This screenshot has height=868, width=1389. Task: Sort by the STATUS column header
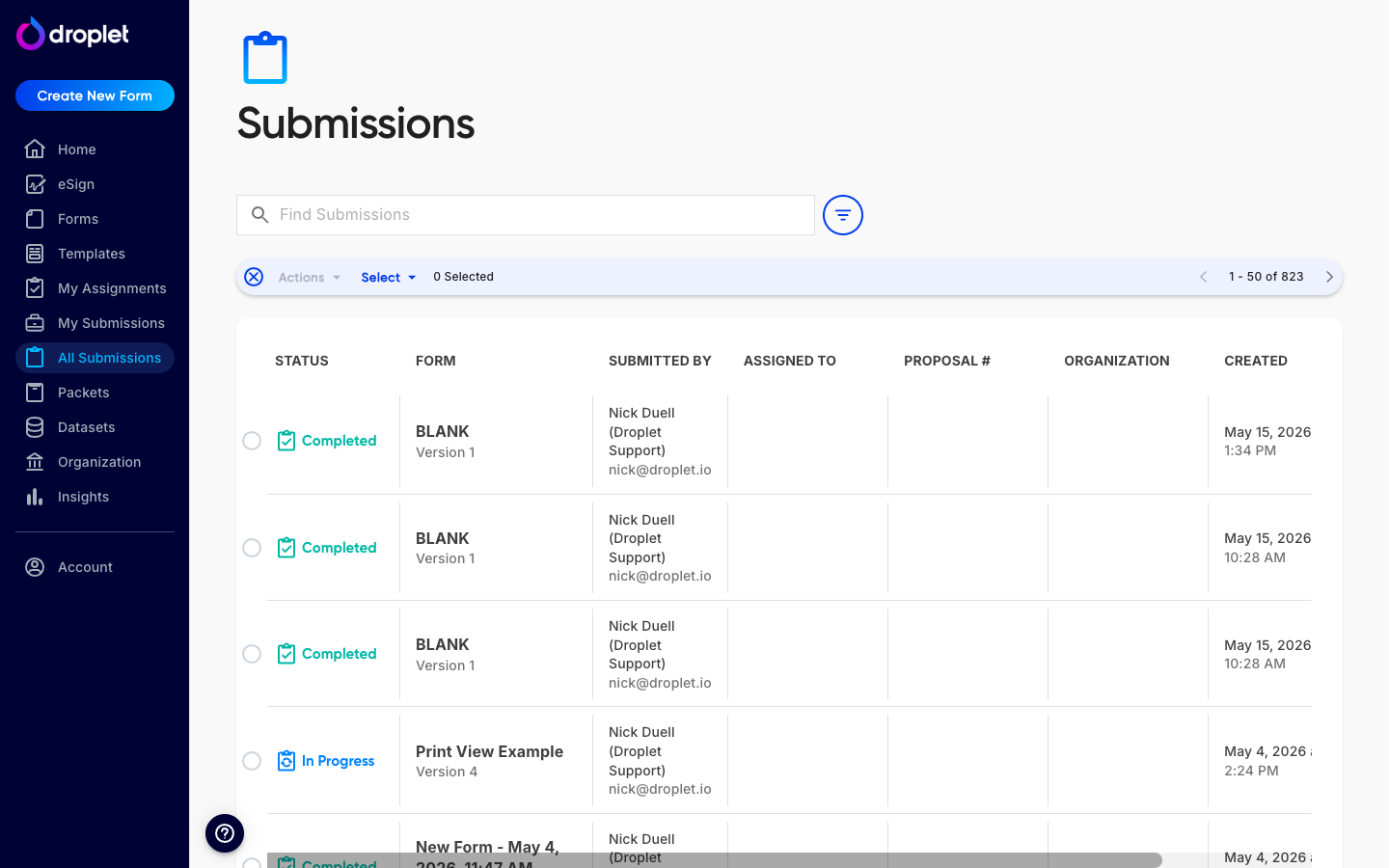tap(302, 361)
